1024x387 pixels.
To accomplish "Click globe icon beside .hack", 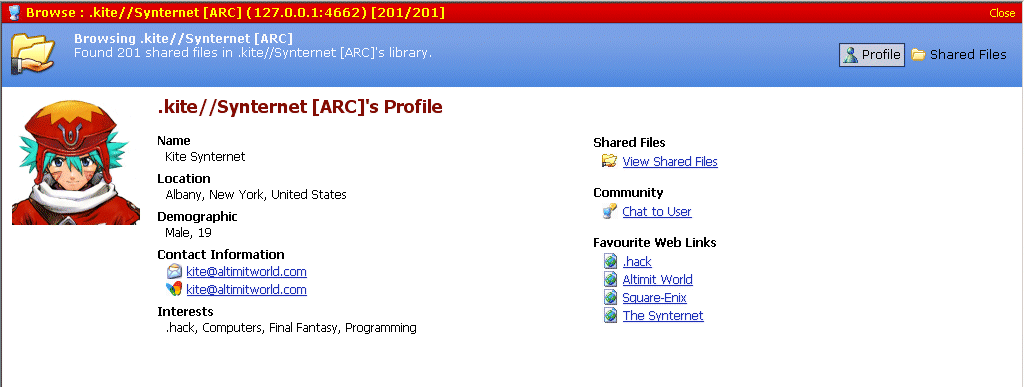I will coord(611,262).
